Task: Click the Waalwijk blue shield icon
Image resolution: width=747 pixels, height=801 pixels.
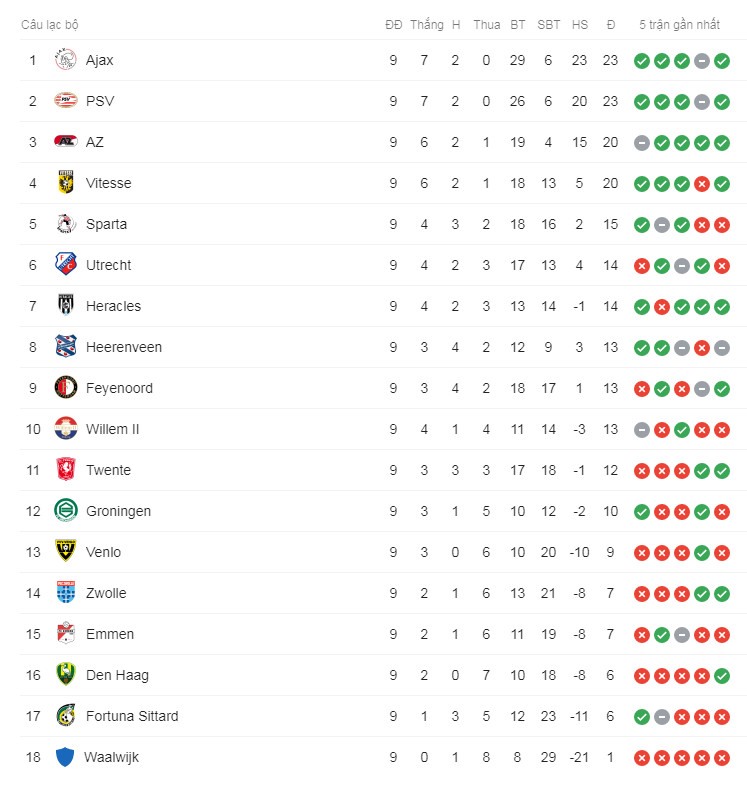Action: click(65, 757)
